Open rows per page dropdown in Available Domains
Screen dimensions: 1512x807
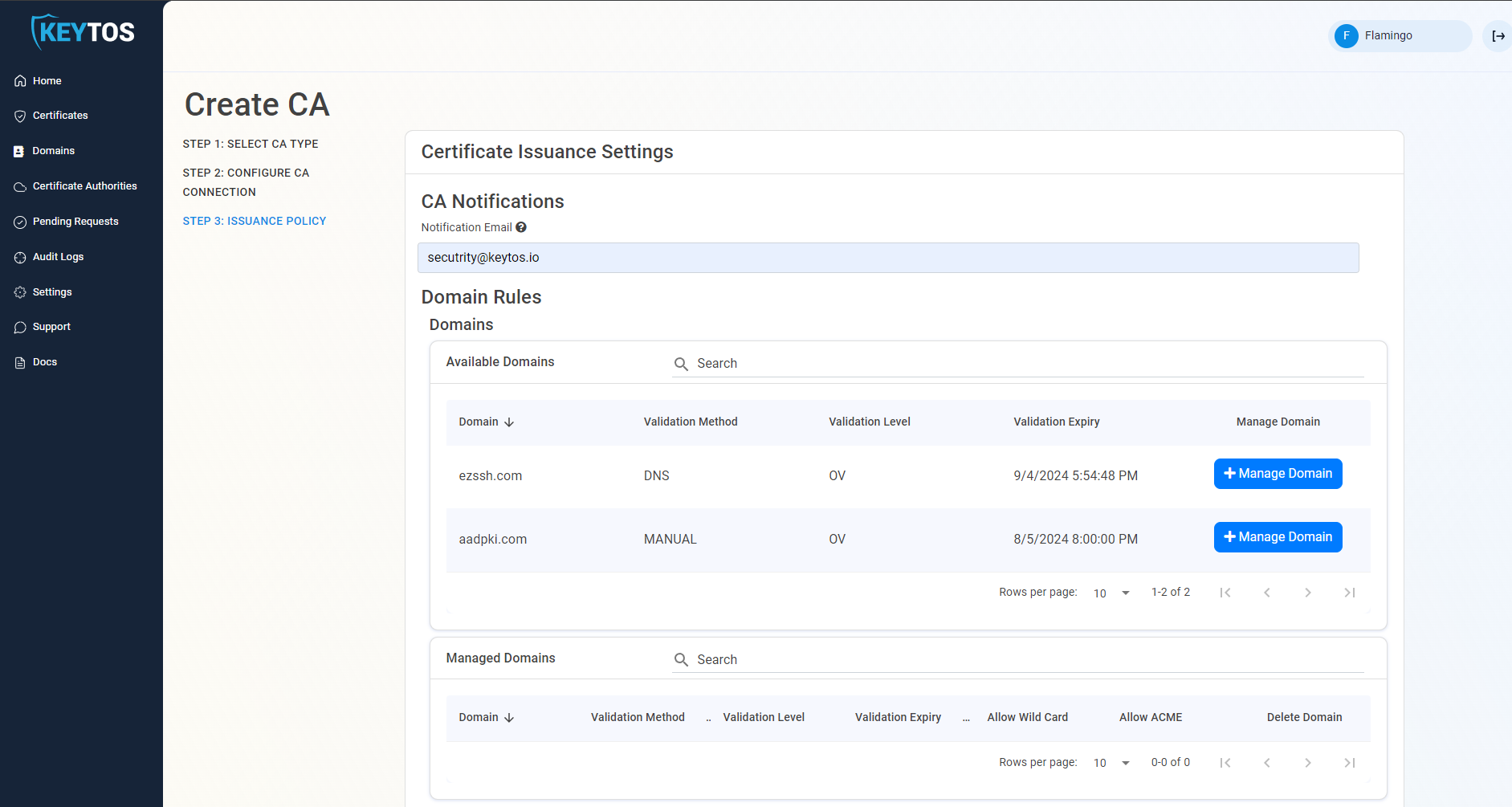coord(1112,593)
